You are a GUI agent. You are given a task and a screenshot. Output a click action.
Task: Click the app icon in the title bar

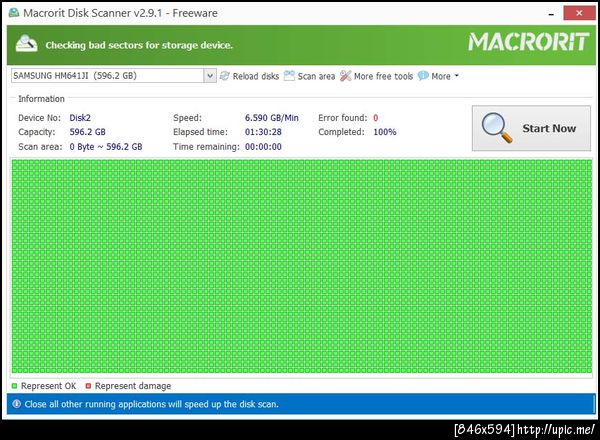[14, 13]
